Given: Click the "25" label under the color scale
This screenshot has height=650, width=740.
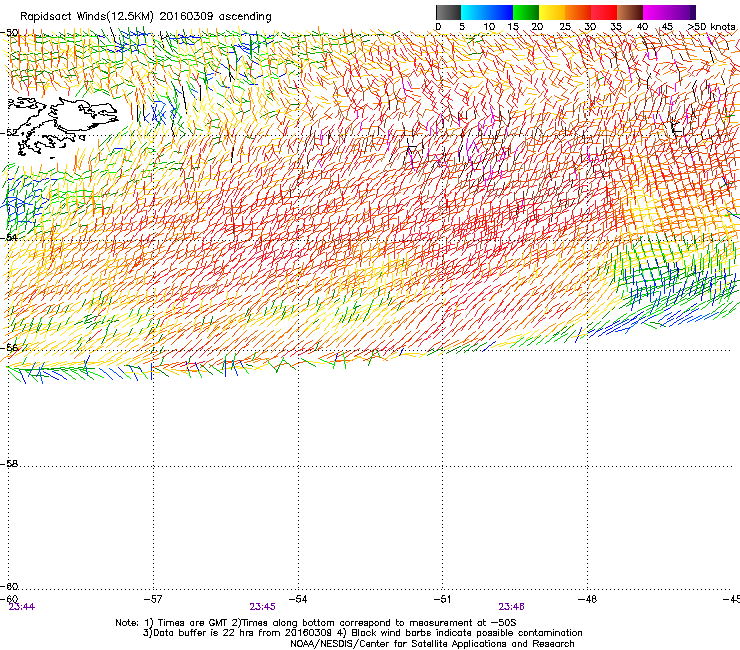Looking at the screenshot, I should pyautogui.click(x=565, y=27).
